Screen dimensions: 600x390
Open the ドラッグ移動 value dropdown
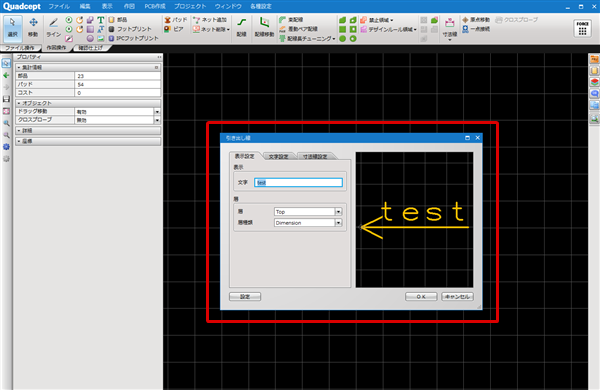(x=157, y=112)
